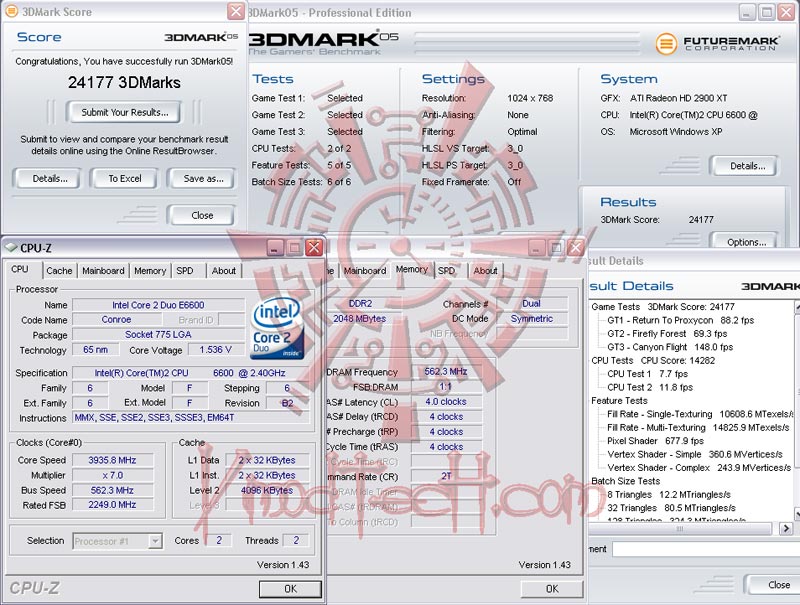Image resolution: width=800 pixels, height=605 pixels.
Task: Select GT1 - Return To Proxycon row
Action: coord(680,320)
